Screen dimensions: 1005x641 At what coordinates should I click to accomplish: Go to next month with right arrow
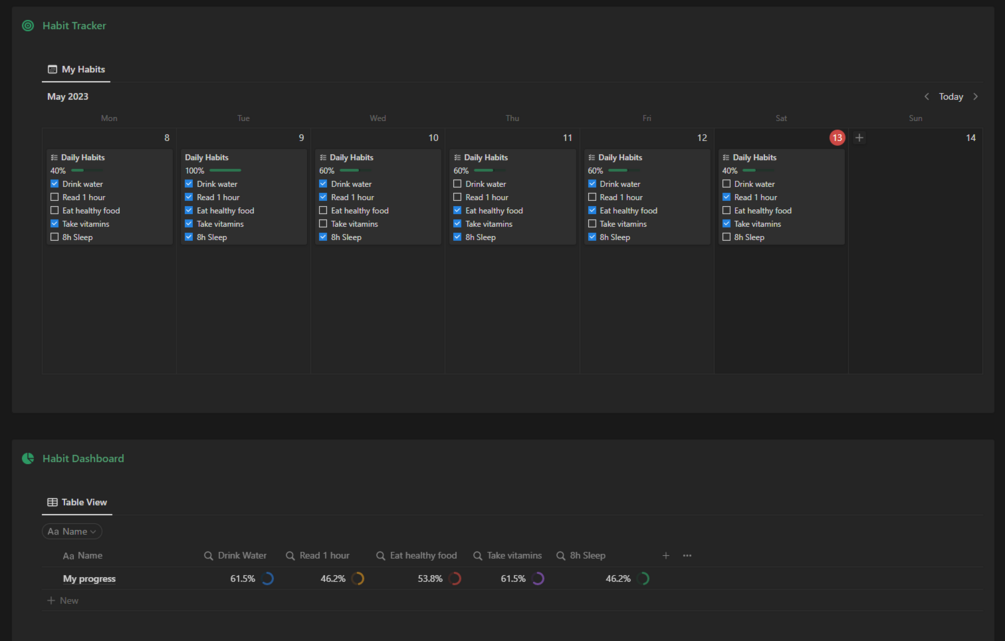point(976,97)
